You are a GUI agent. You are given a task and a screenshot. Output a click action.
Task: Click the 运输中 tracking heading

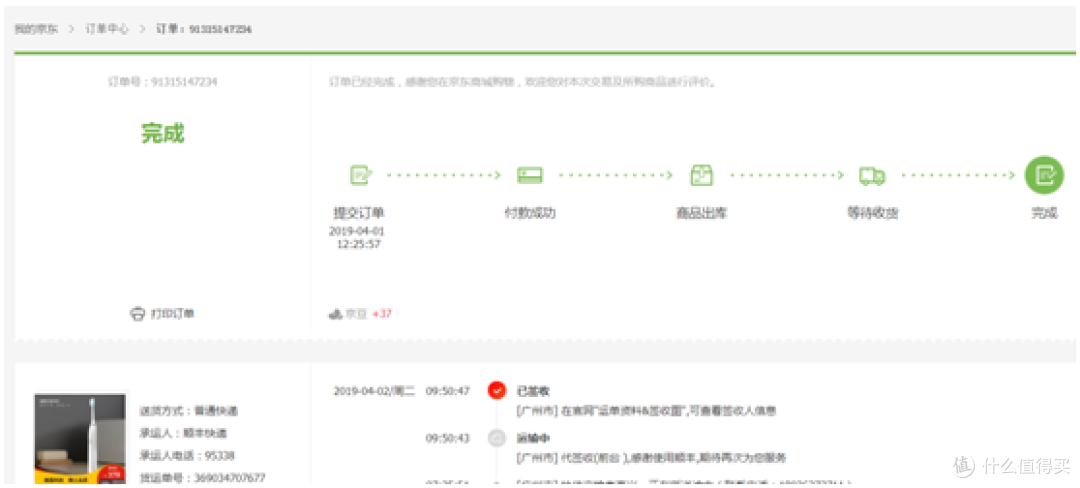point(533,438)
